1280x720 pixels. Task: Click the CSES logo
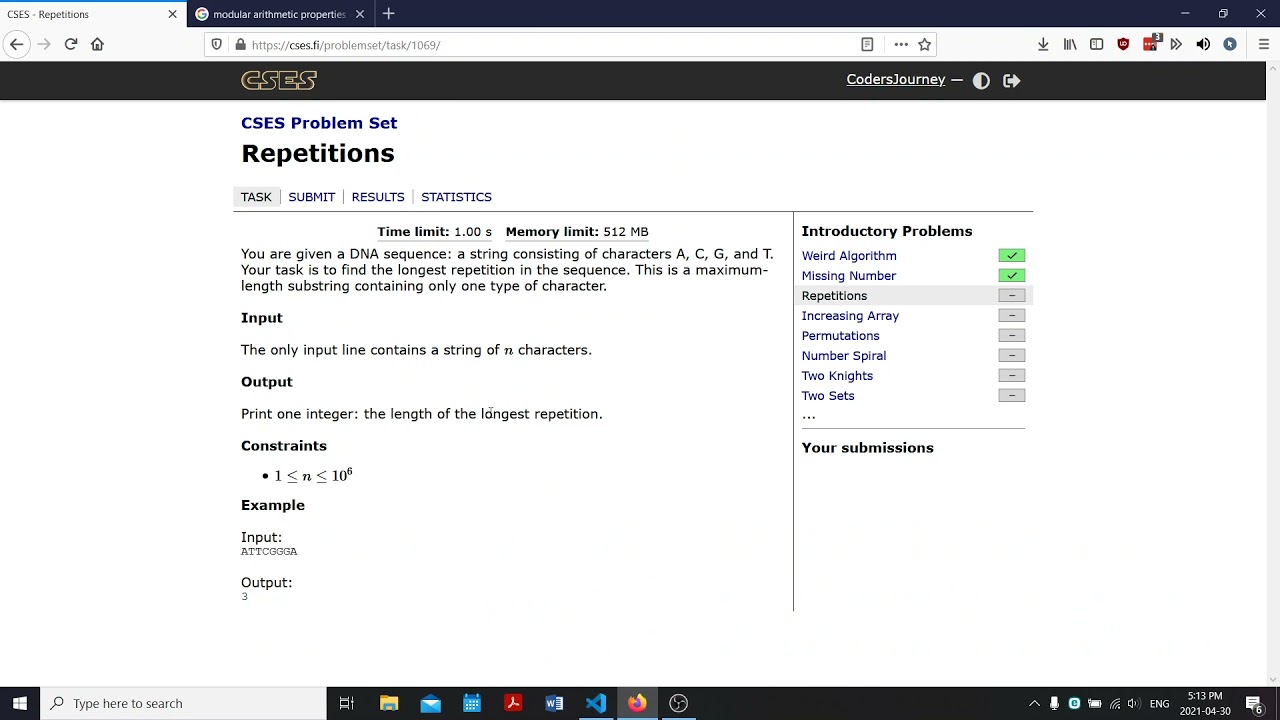point(279,80)
